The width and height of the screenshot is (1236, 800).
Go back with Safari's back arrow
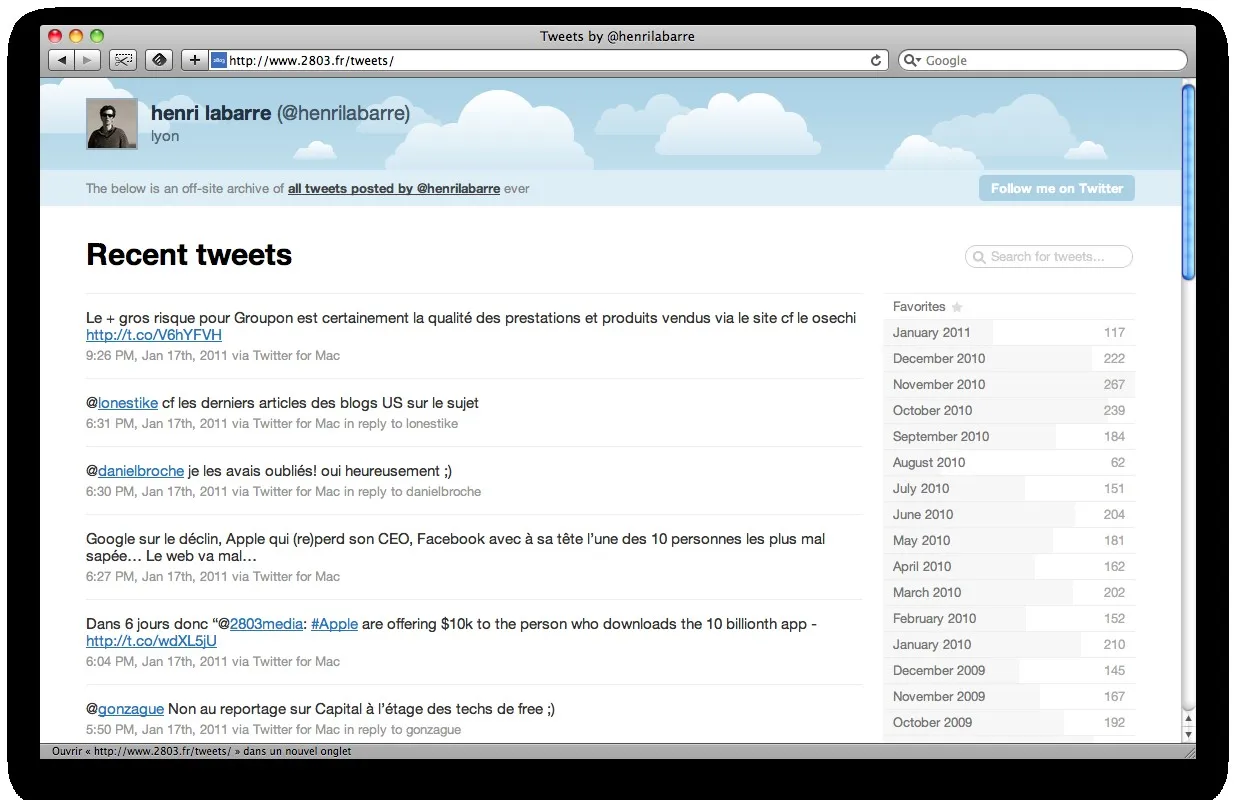[x=62, y=60]
